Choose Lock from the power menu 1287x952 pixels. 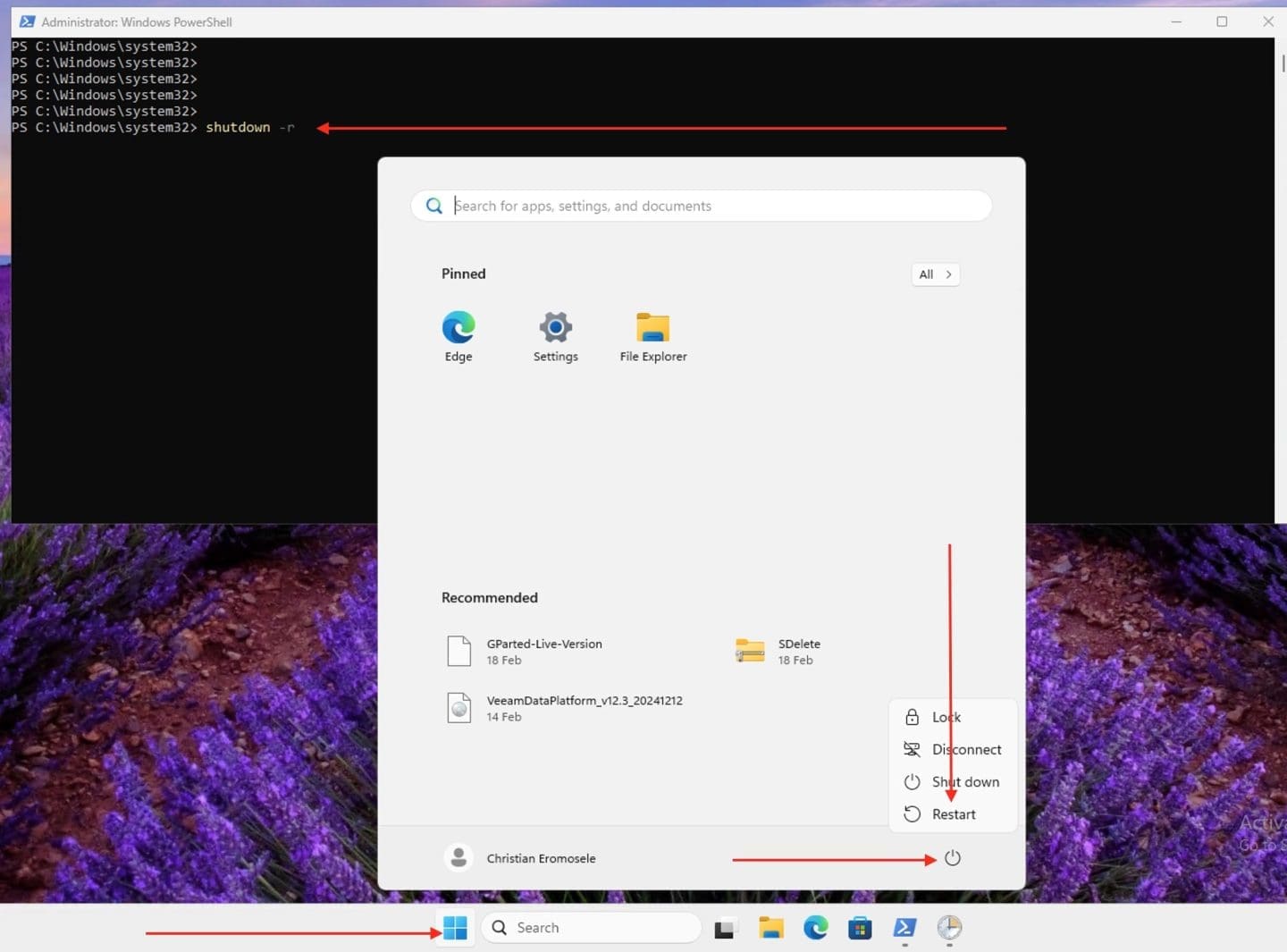click(x=946, y=717)
